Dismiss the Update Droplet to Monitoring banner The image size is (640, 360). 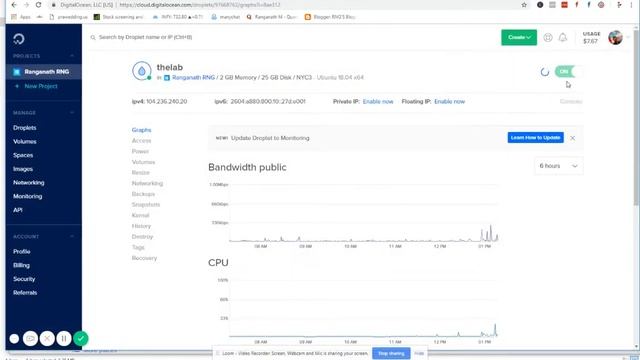point(573,138)
